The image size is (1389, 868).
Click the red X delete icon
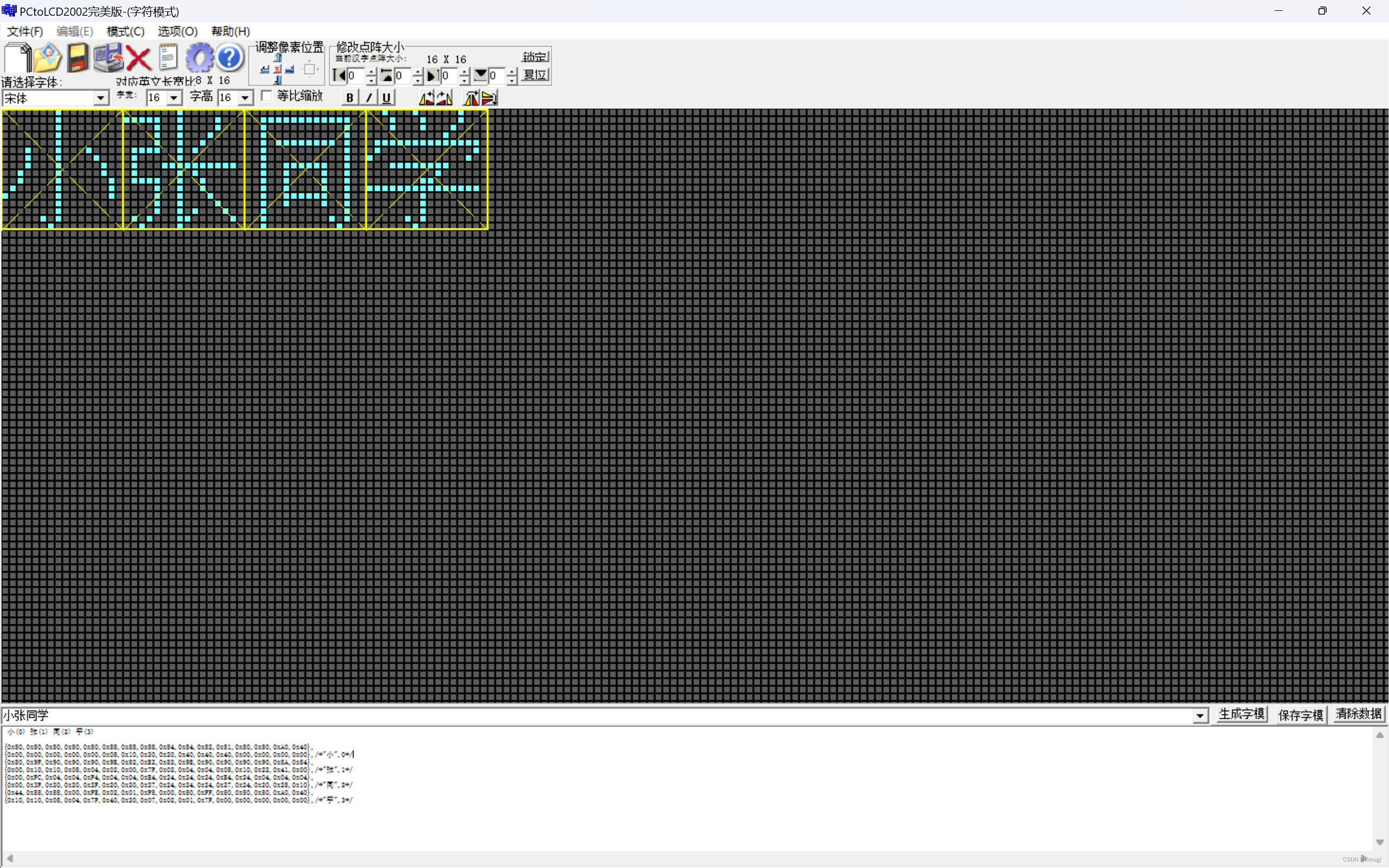click(x=138, y=58)
